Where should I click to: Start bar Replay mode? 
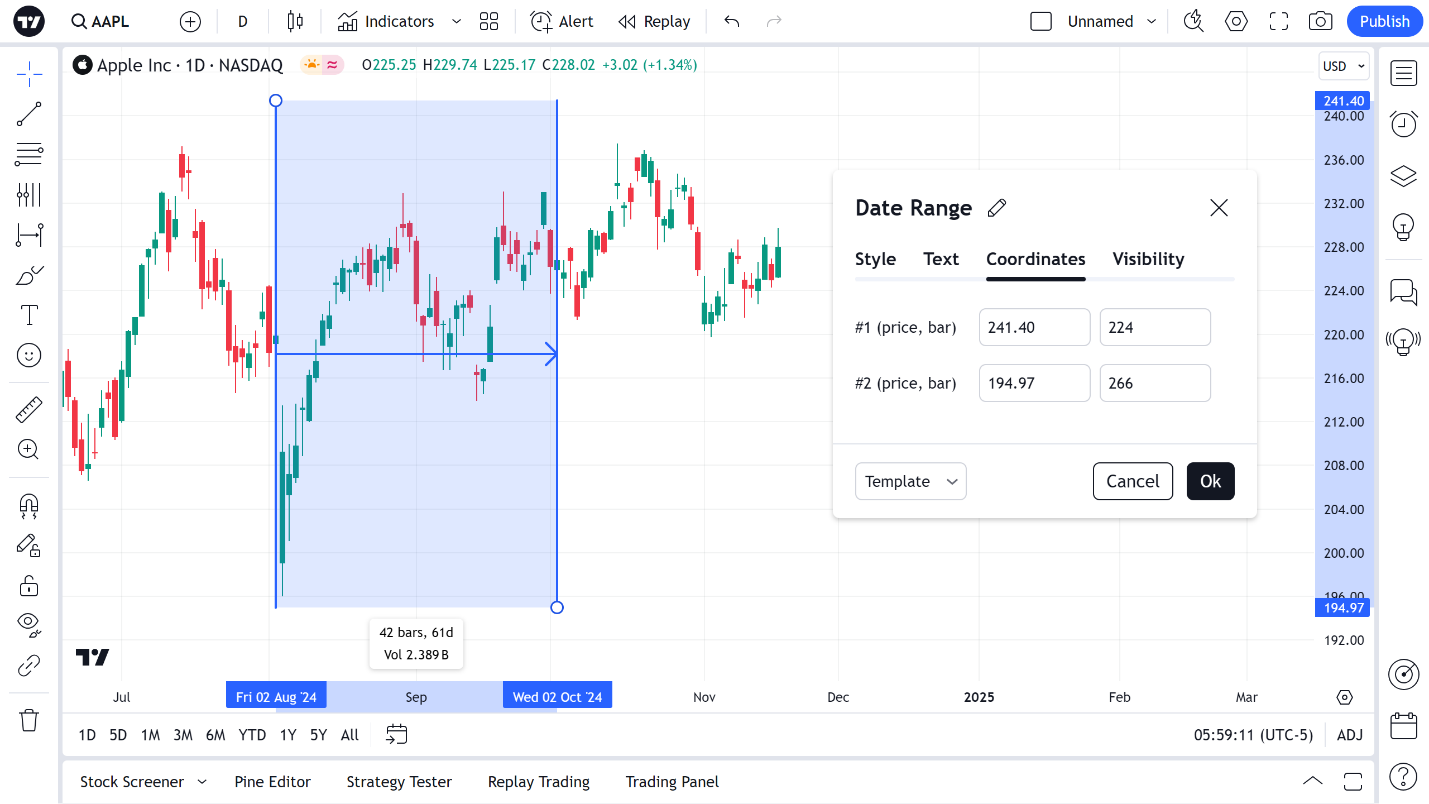click(x=654, y=21)
